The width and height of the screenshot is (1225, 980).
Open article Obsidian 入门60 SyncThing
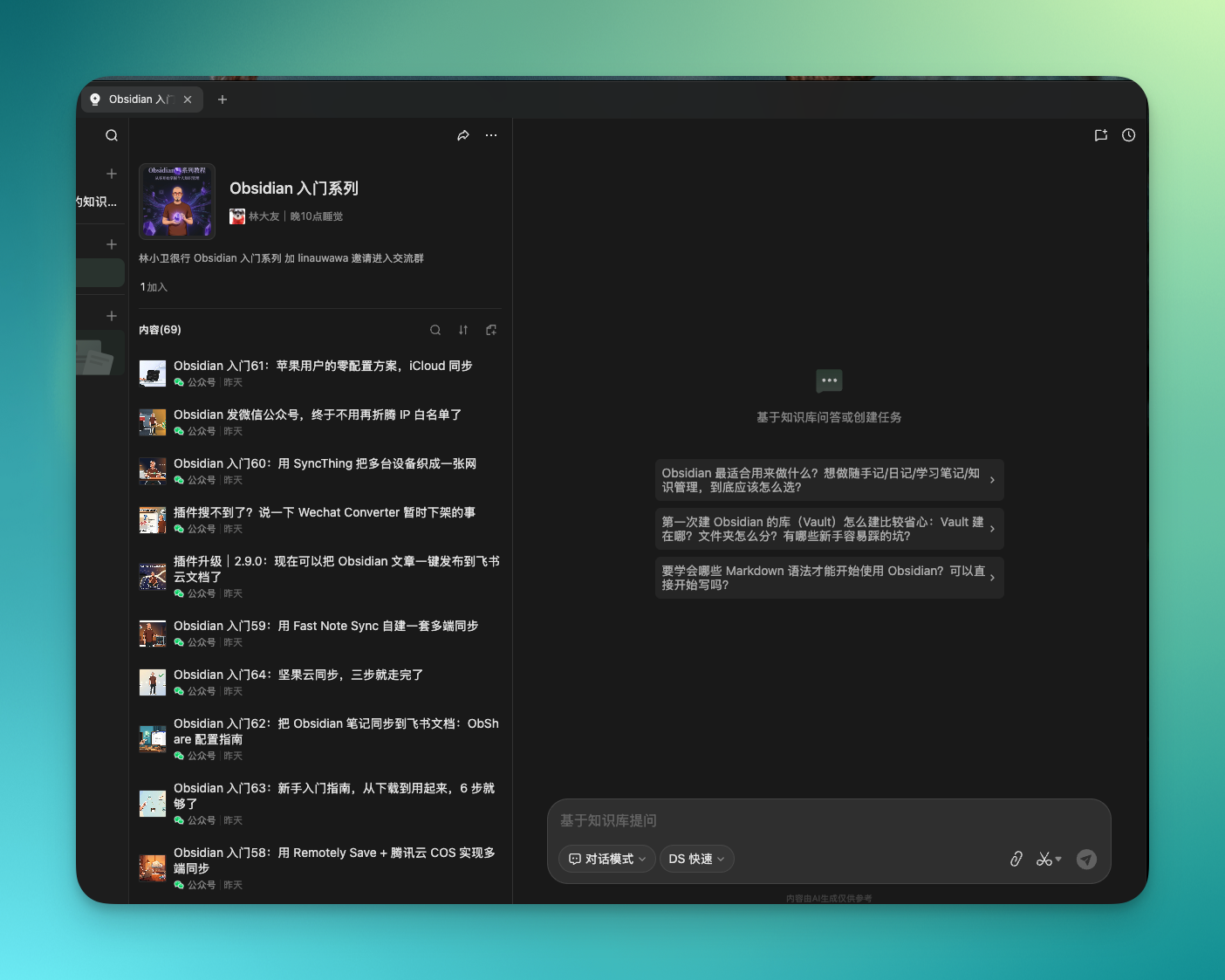pos(319,471)
